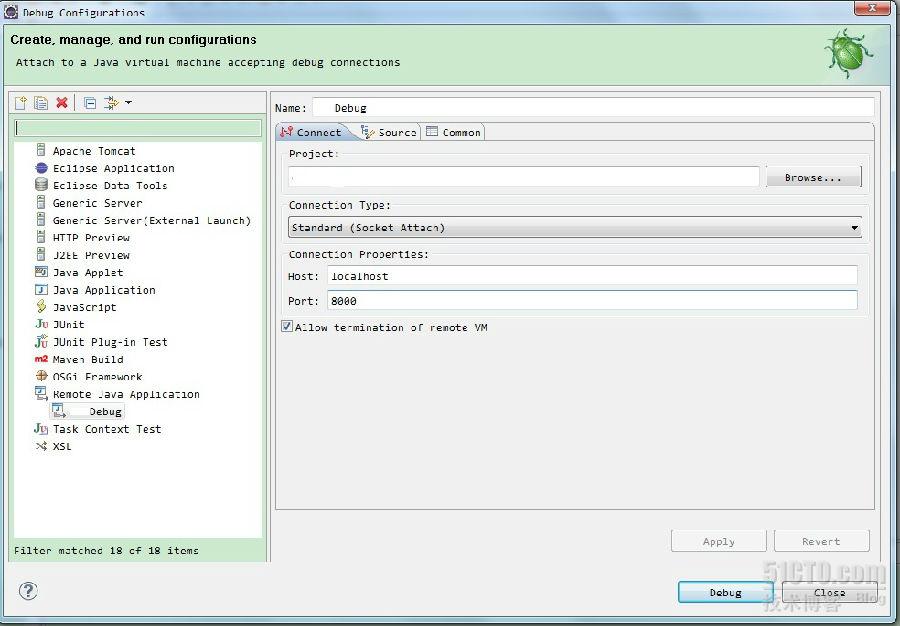Click the Task Context Test icon
The height and width of the screenshot is (626, 900).
click(x=41, y=429)
